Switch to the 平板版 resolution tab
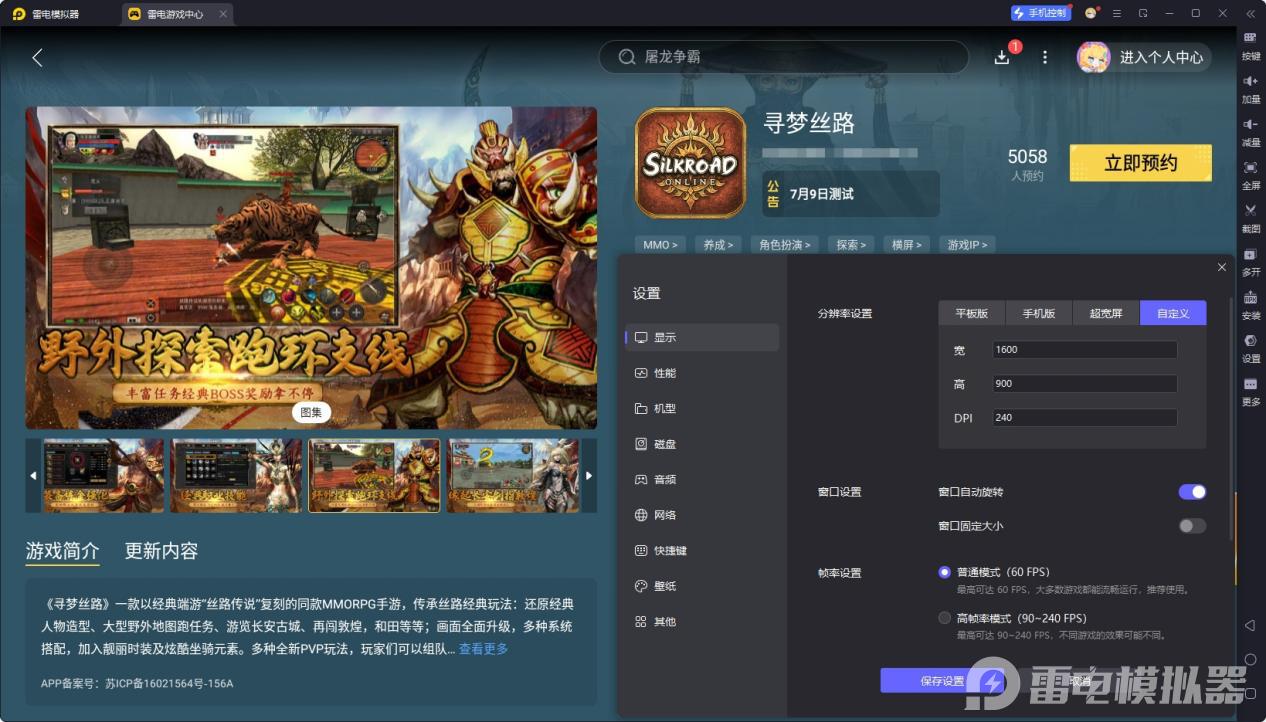 pos(972,313)
